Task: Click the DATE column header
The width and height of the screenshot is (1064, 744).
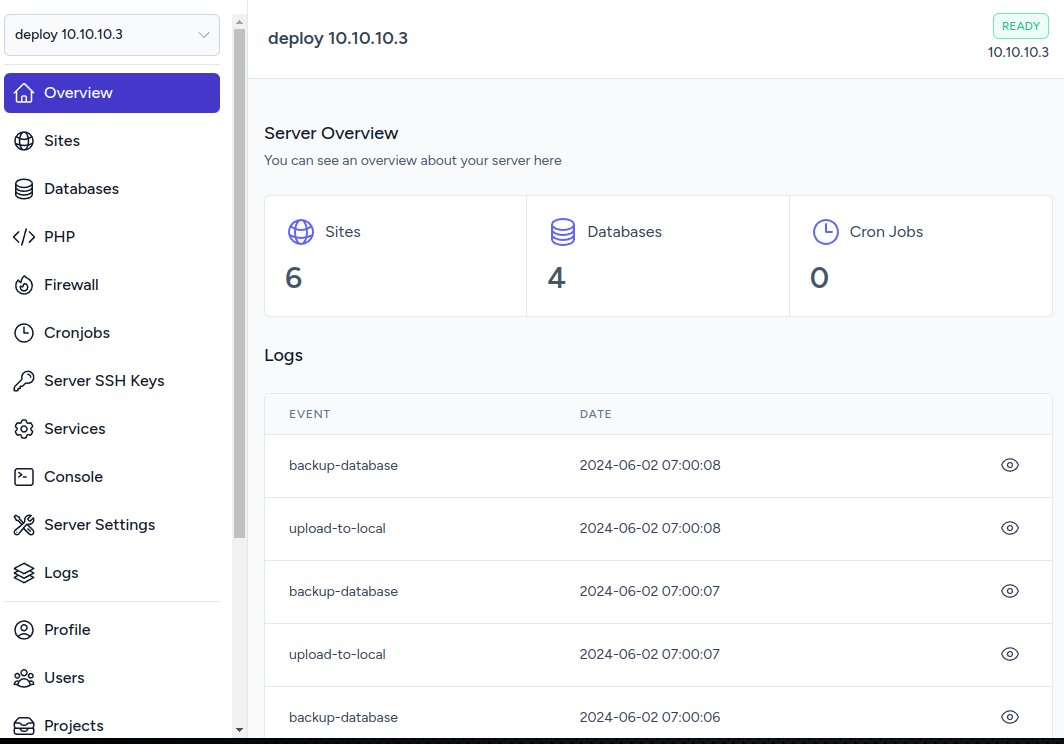Action: [595, 414]
